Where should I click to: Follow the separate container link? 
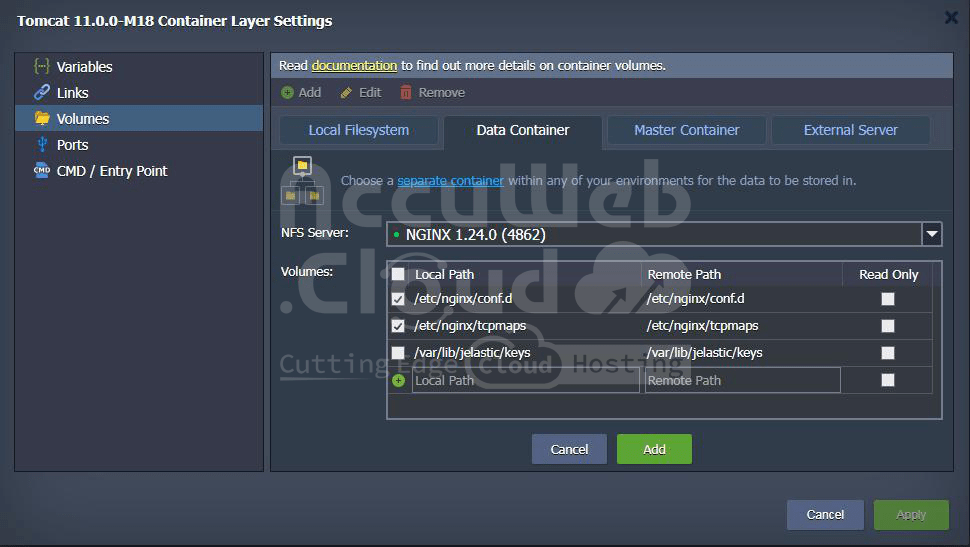point(450,181)
